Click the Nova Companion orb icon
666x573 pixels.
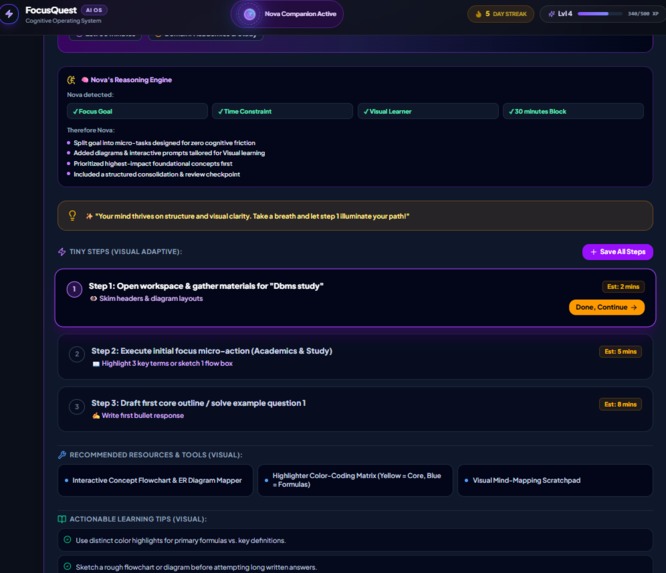[250, 14]
